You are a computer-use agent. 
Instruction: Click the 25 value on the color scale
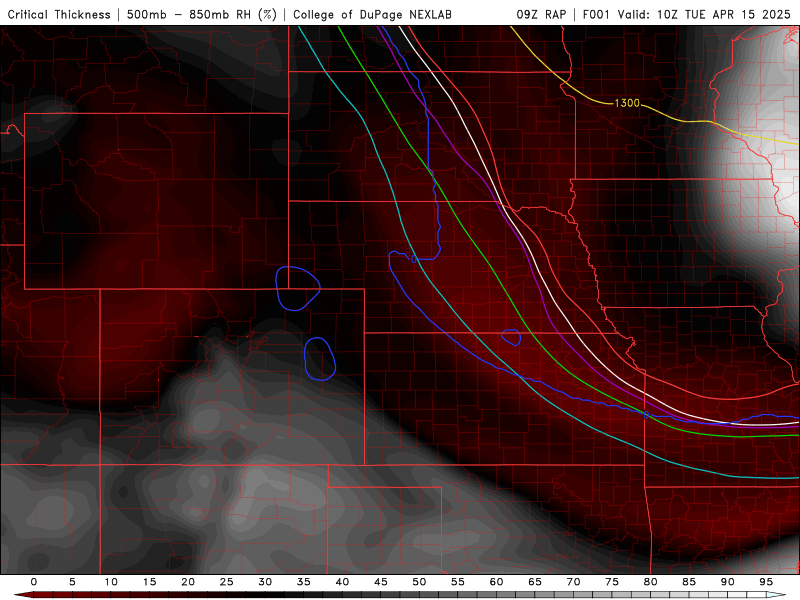click(x=227, y=582)
